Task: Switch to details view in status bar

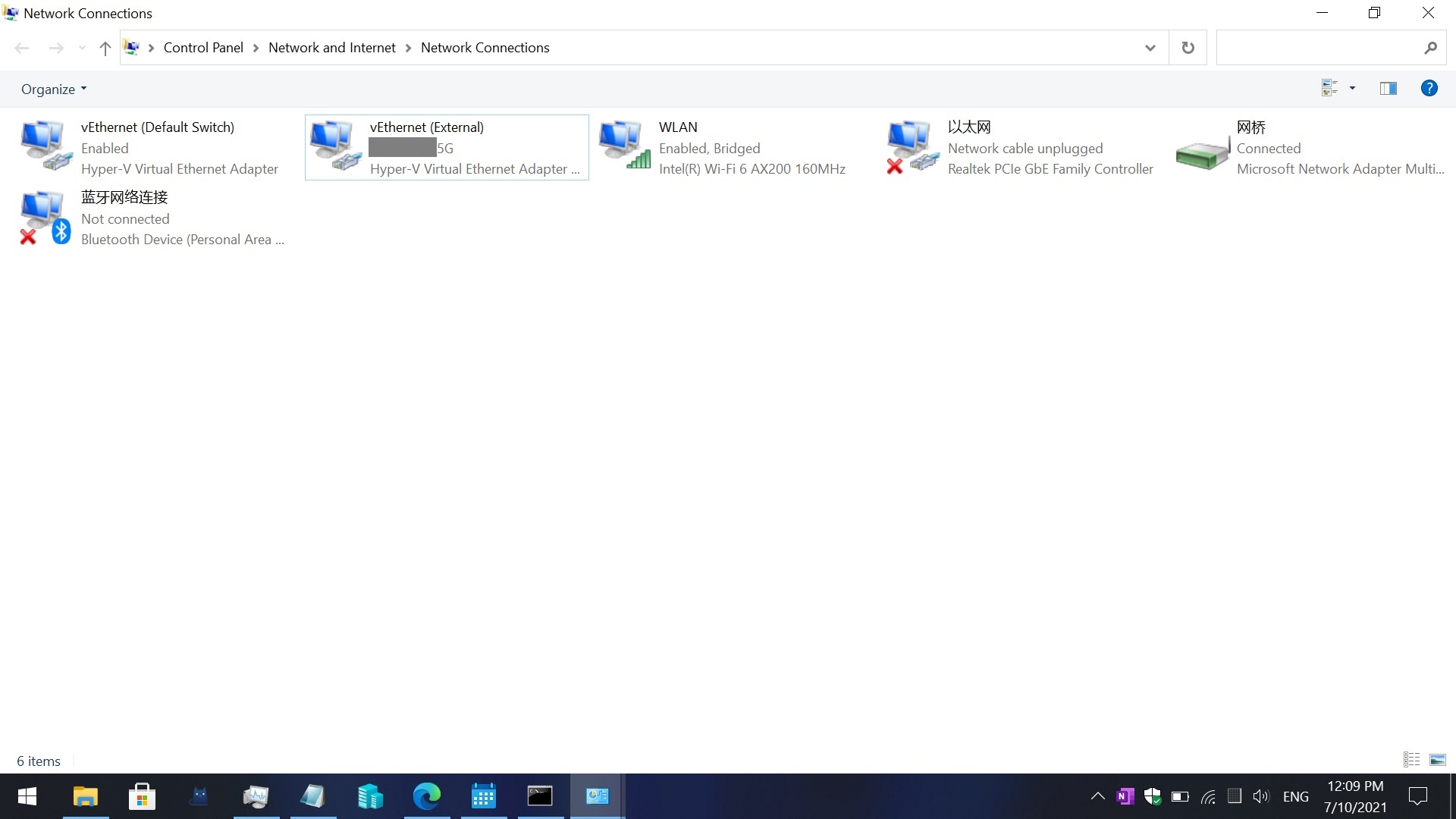Action: pyautogui.click(x=1410, y=759)
